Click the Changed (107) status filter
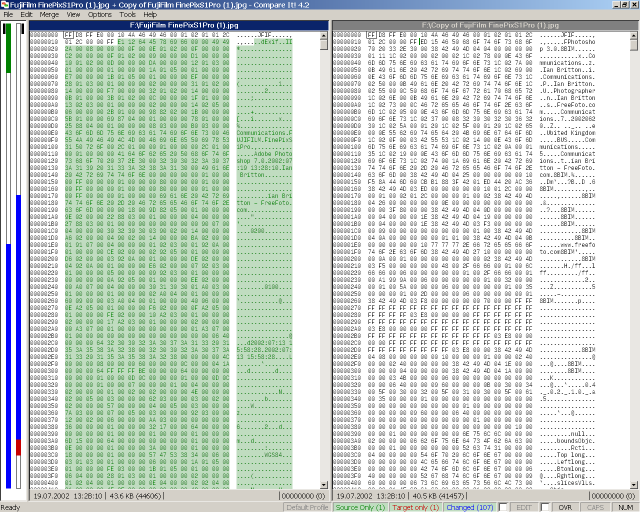 469,507
